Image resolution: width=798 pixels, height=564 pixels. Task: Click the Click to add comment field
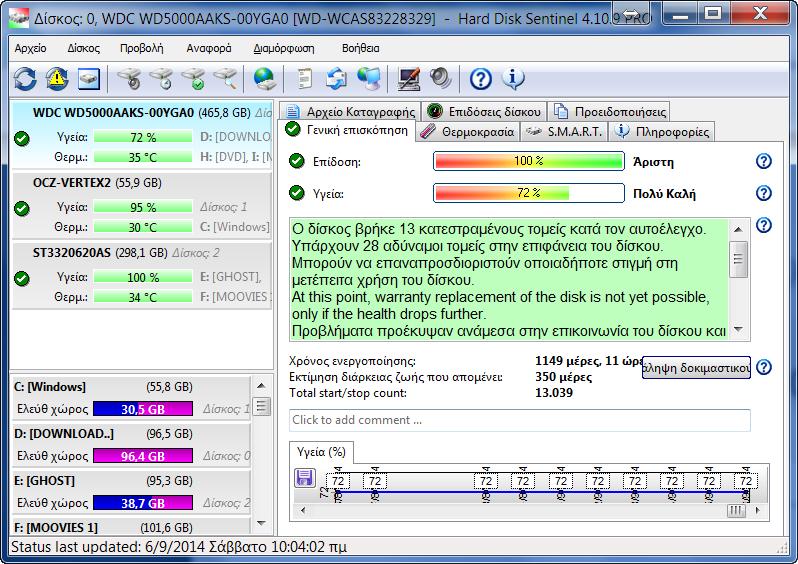tap(520, 420)
